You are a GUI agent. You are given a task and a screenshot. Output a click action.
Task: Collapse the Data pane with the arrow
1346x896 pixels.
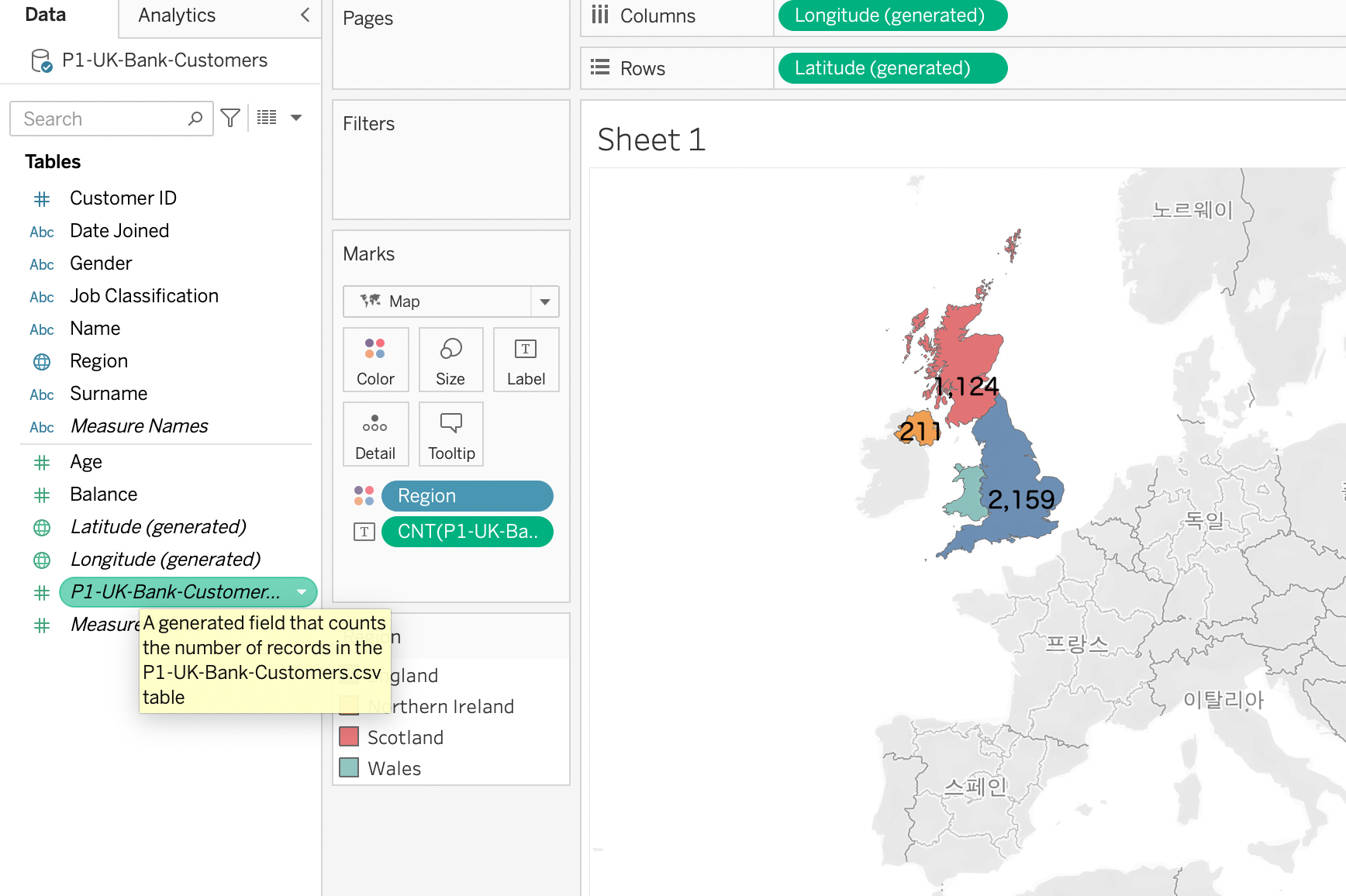(x=305, y=15)
